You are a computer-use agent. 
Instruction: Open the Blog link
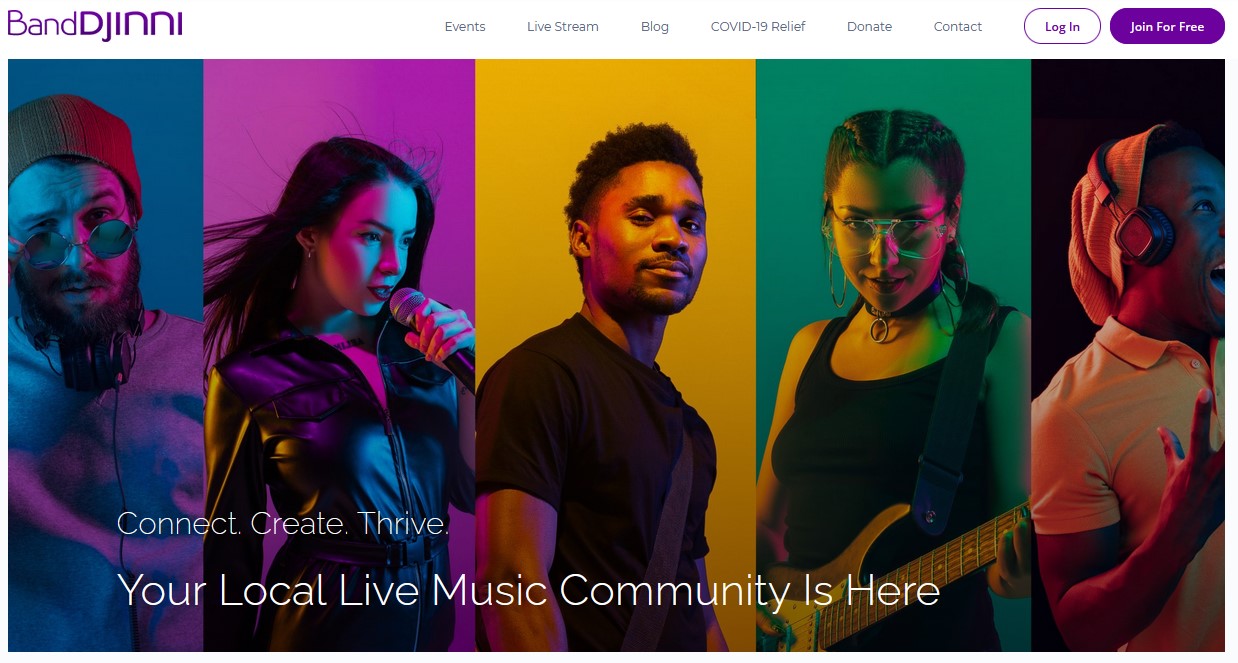[x=655, y=27]
